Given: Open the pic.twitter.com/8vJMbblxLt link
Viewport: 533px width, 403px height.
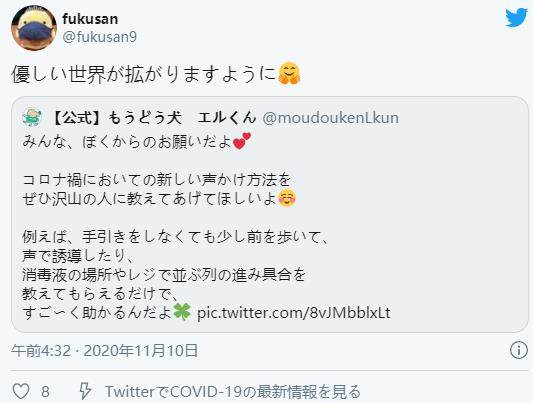Looking at the screenshot, I should 294,313.
